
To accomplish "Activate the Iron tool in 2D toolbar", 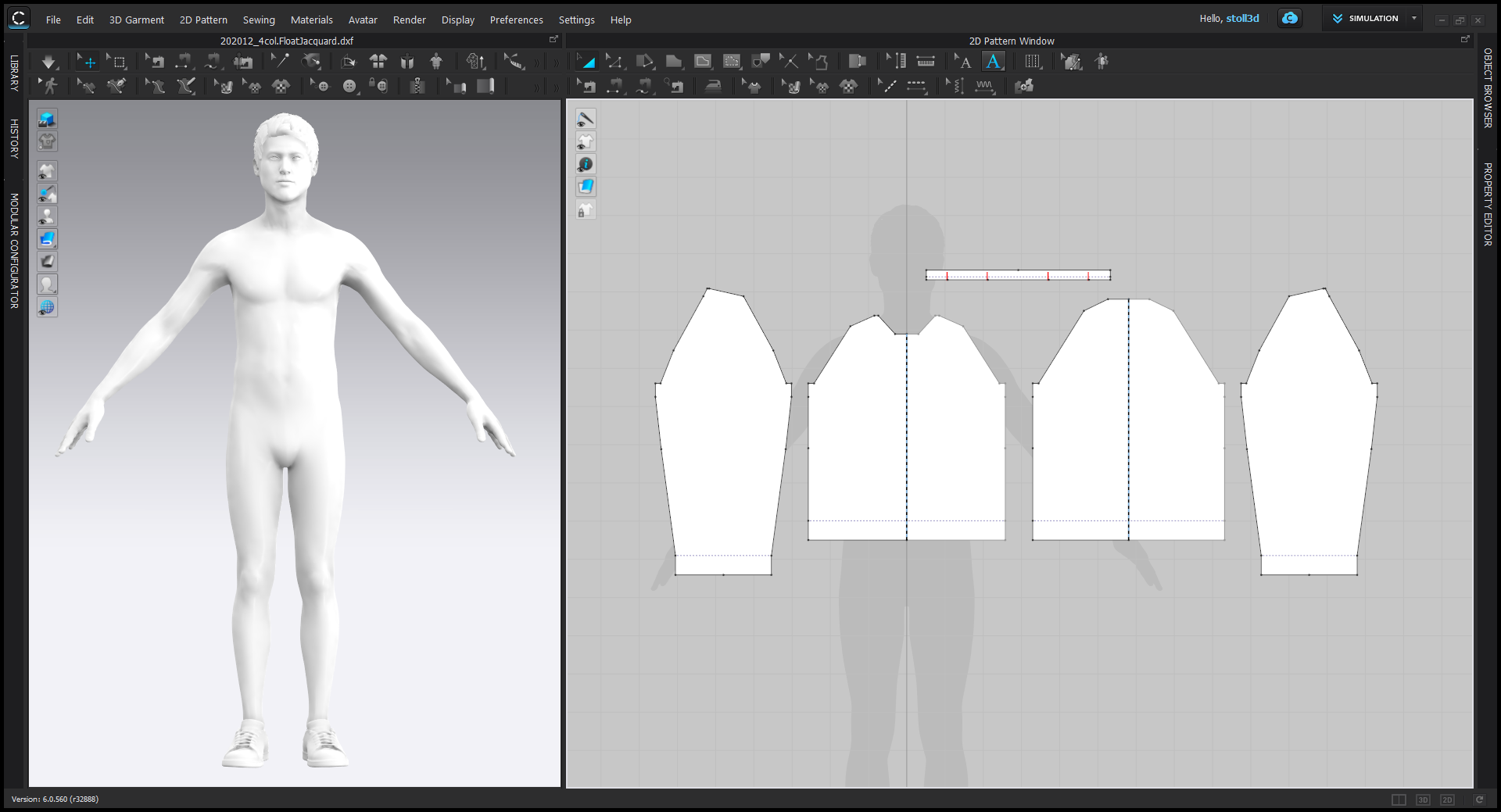I will point(713,86).
